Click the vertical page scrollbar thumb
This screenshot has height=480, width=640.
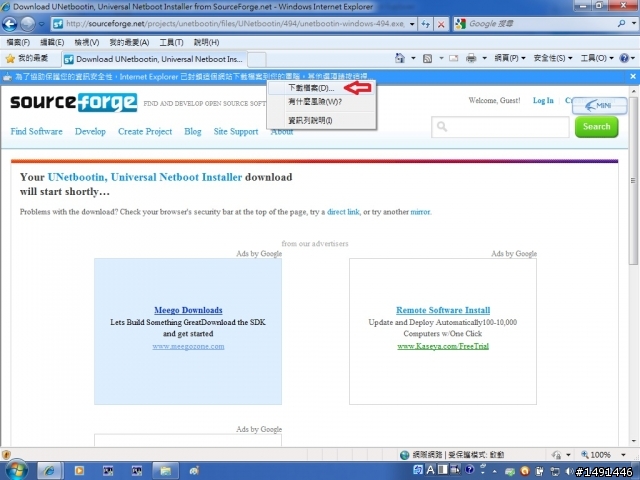click(x=633, y=181)
